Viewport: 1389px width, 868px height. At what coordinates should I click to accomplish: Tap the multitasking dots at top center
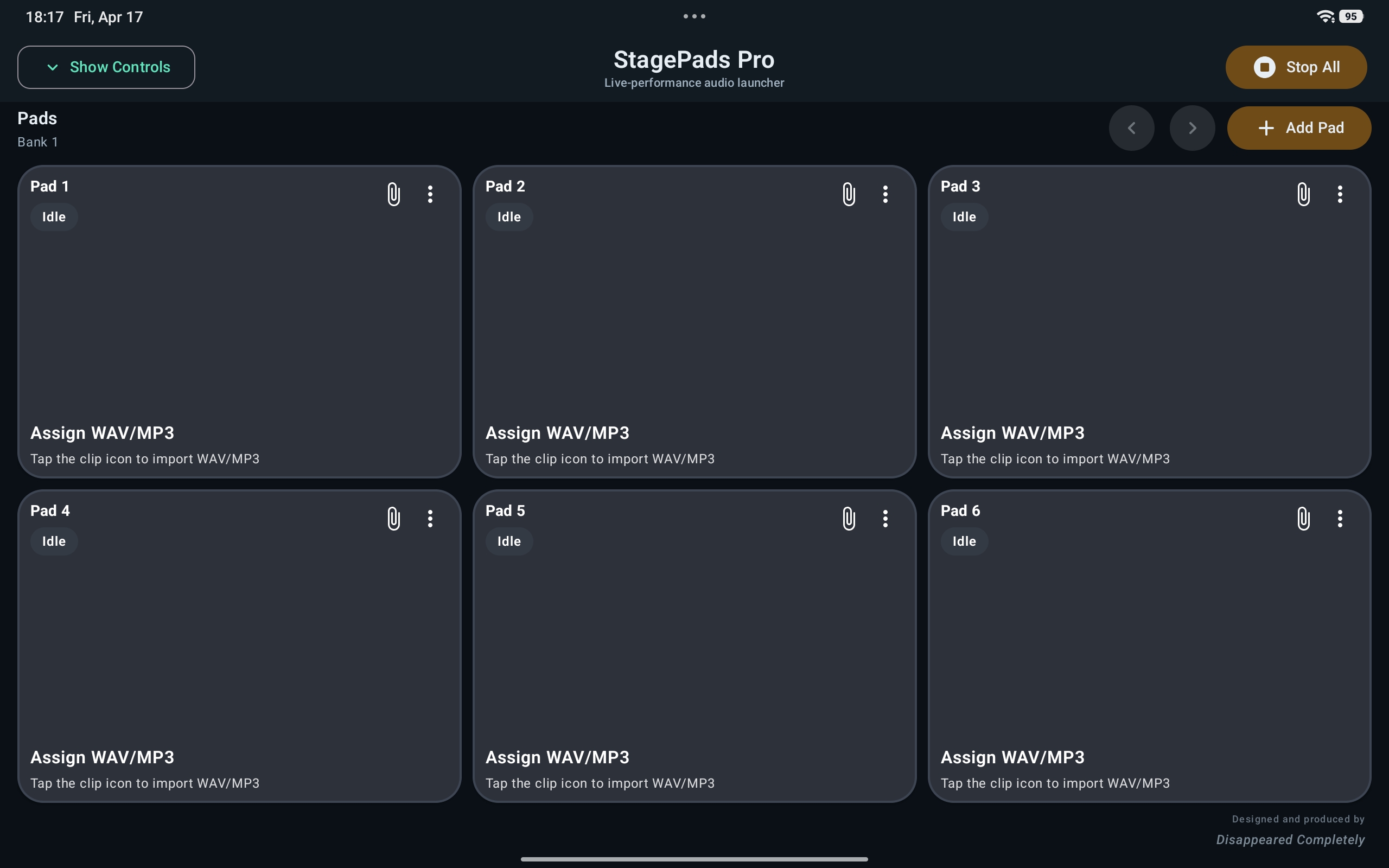[x=694, y=17]
